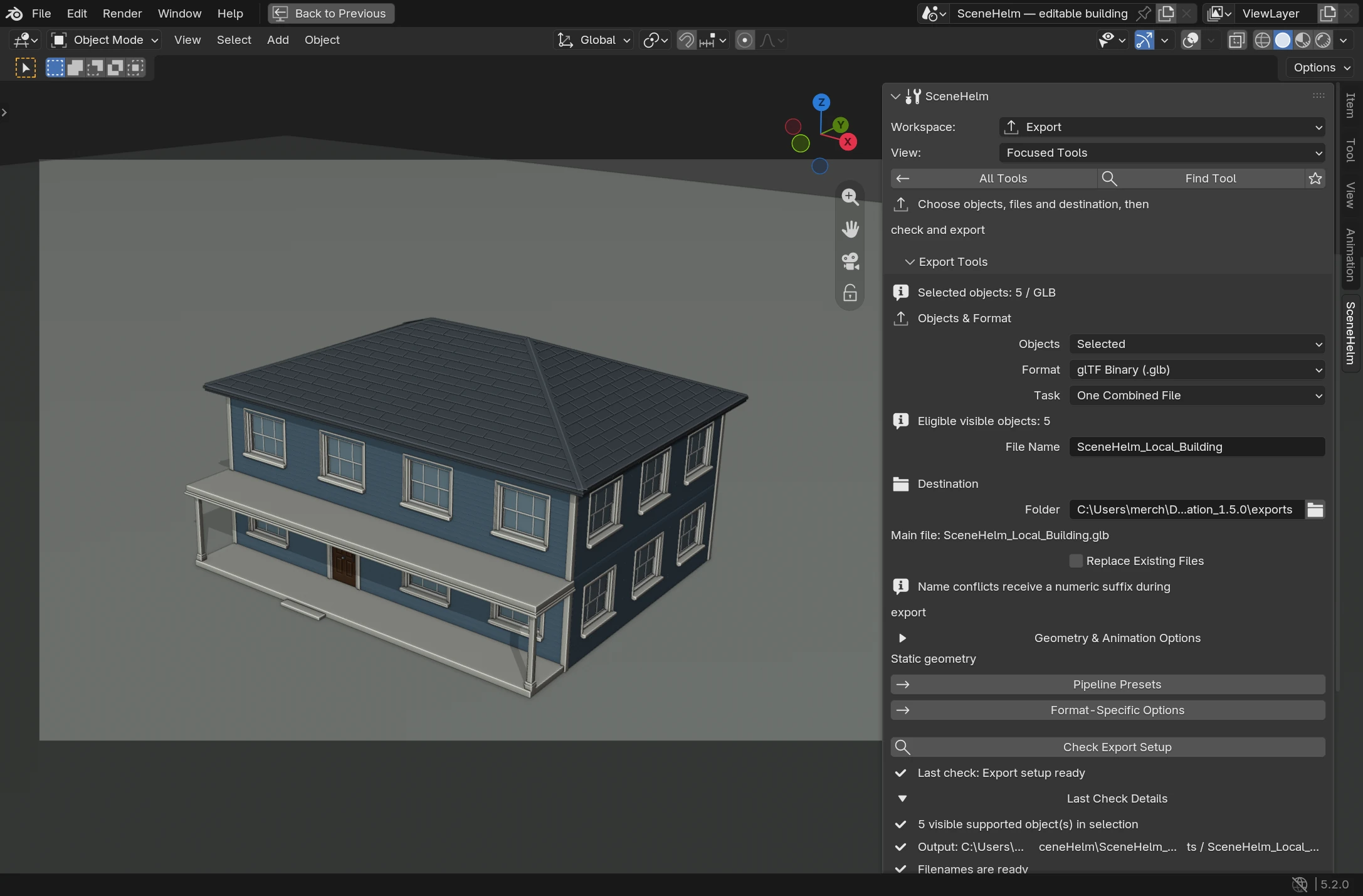Expand Geometry & Animation Options section
The height and width of the screenshot is (896, 1363).
pyautogui.click(x=1108, y=638)
